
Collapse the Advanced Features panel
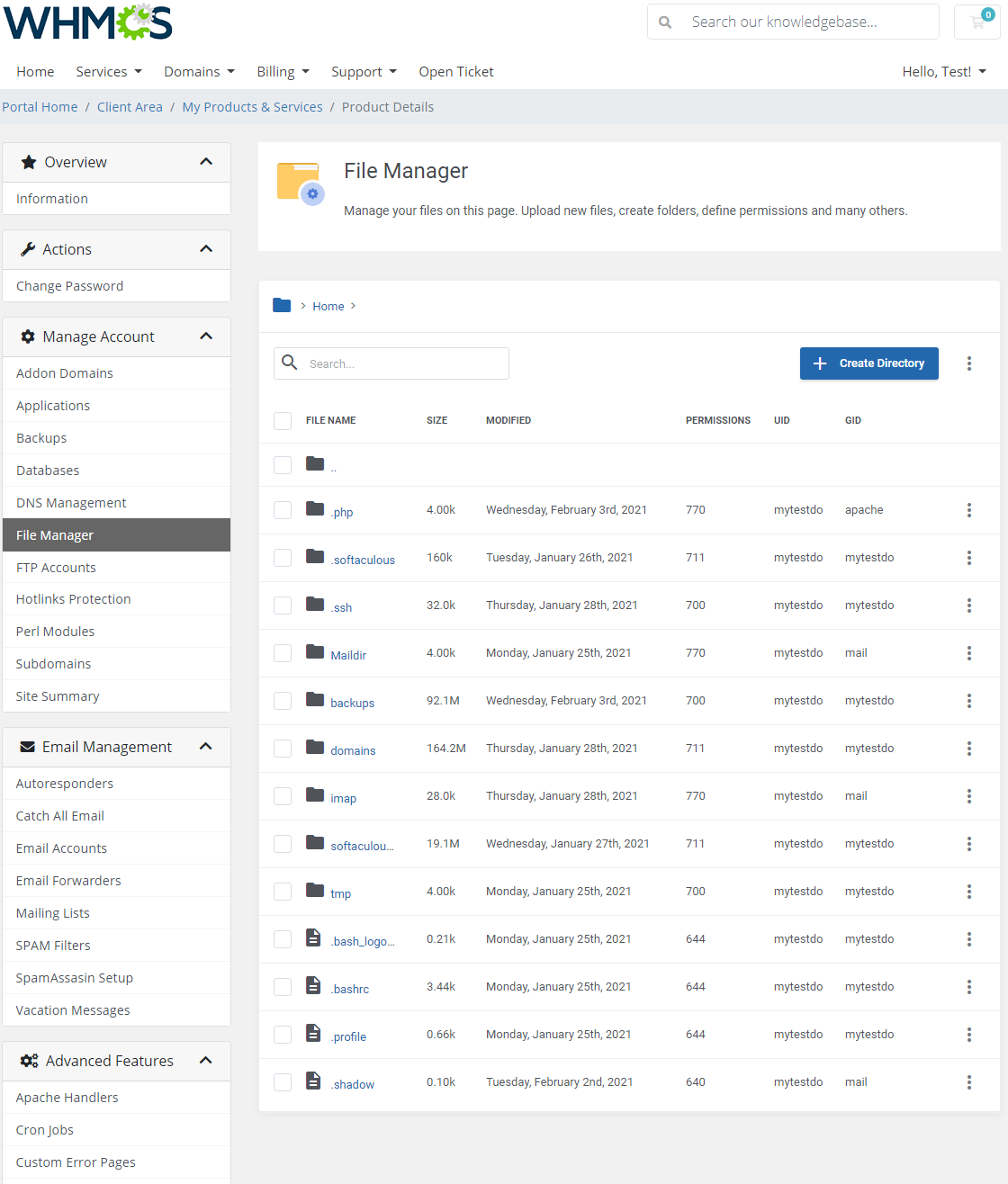(x=206, y=1061)
